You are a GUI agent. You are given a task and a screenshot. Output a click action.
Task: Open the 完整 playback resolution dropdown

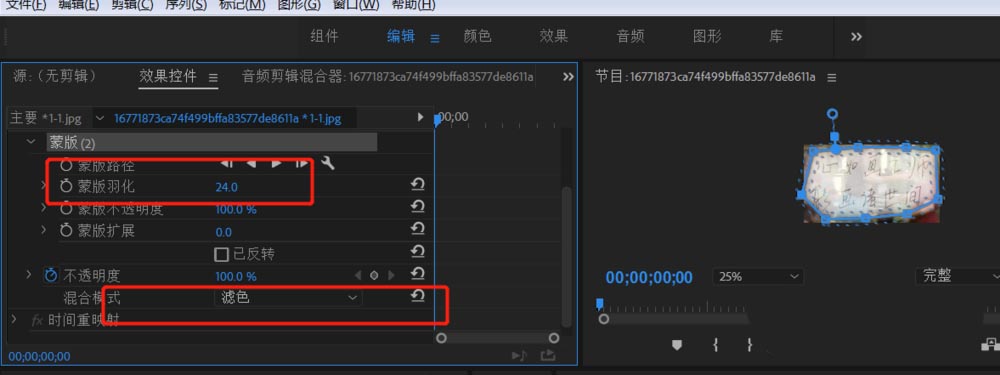(958, 277)
